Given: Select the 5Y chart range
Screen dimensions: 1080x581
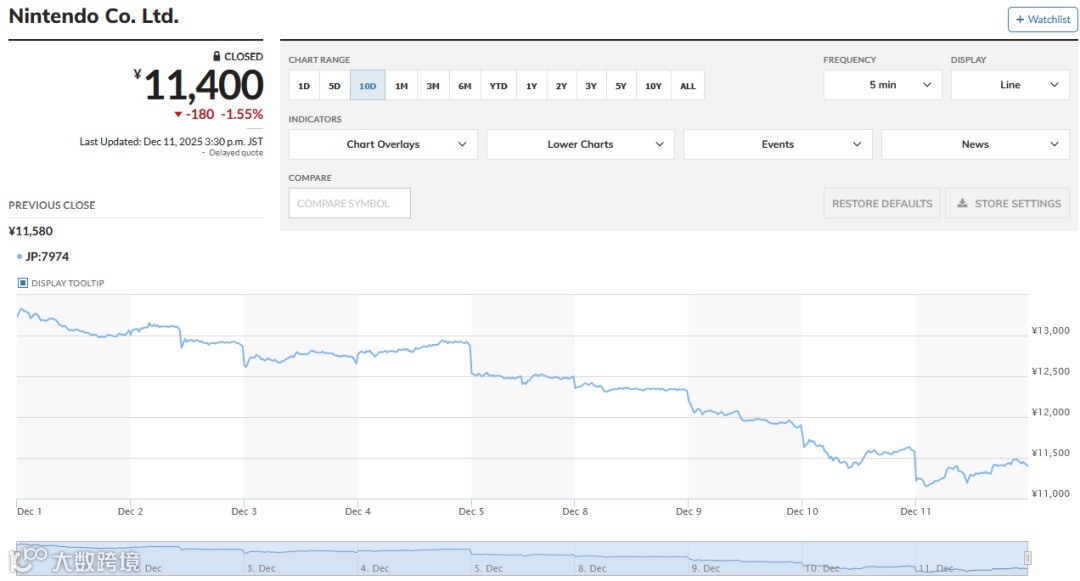Looking at the screenshot, I should [x=621, y=86].
